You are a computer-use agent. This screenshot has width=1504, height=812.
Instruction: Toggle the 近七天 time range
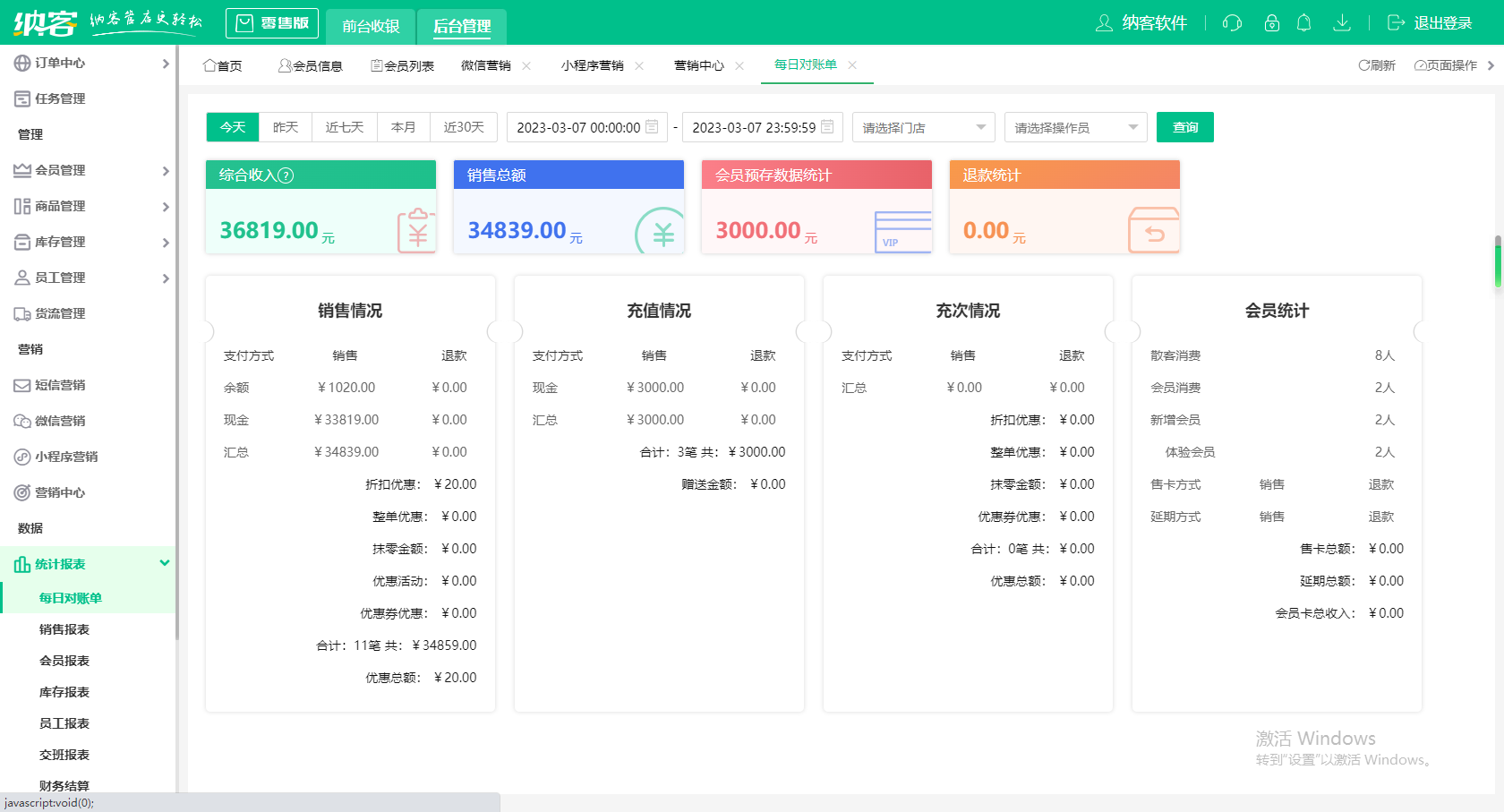[x=344, y=126]
